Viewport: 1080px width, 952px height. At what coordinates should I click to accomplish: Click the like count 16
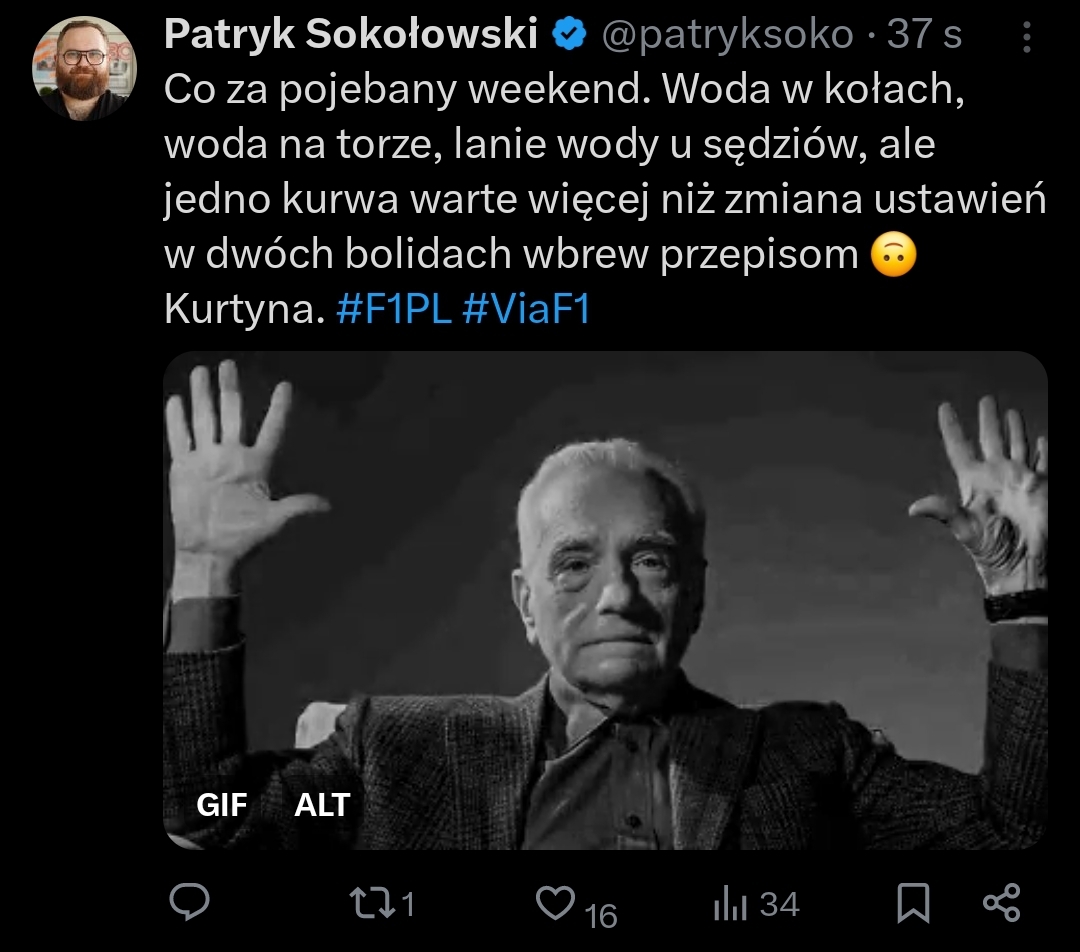tap(601, 916)
